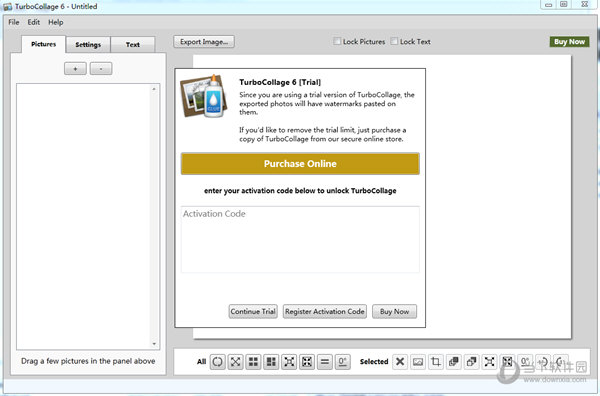Viewport: 600px width, 396px height.
Task: Switch to the Settings tab
Action: coord(88,45)
